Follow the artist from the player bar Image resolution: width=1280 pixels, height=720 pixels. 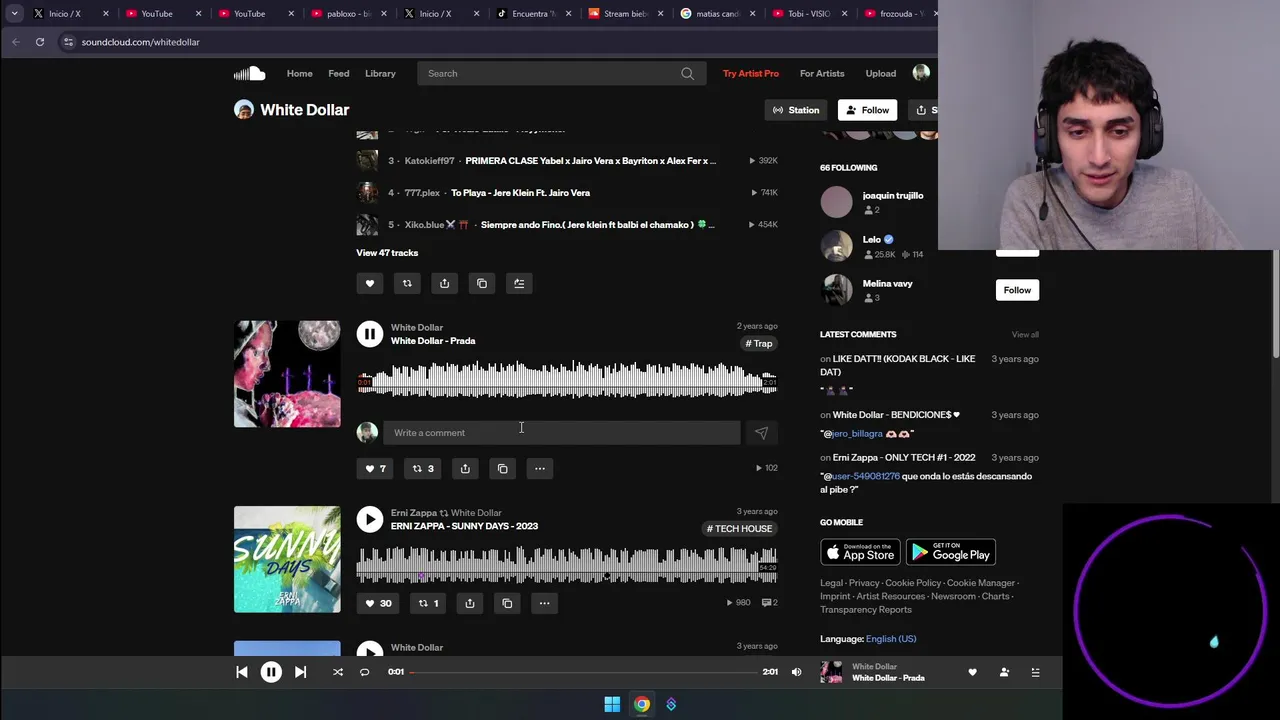[x=1004, y=672]
